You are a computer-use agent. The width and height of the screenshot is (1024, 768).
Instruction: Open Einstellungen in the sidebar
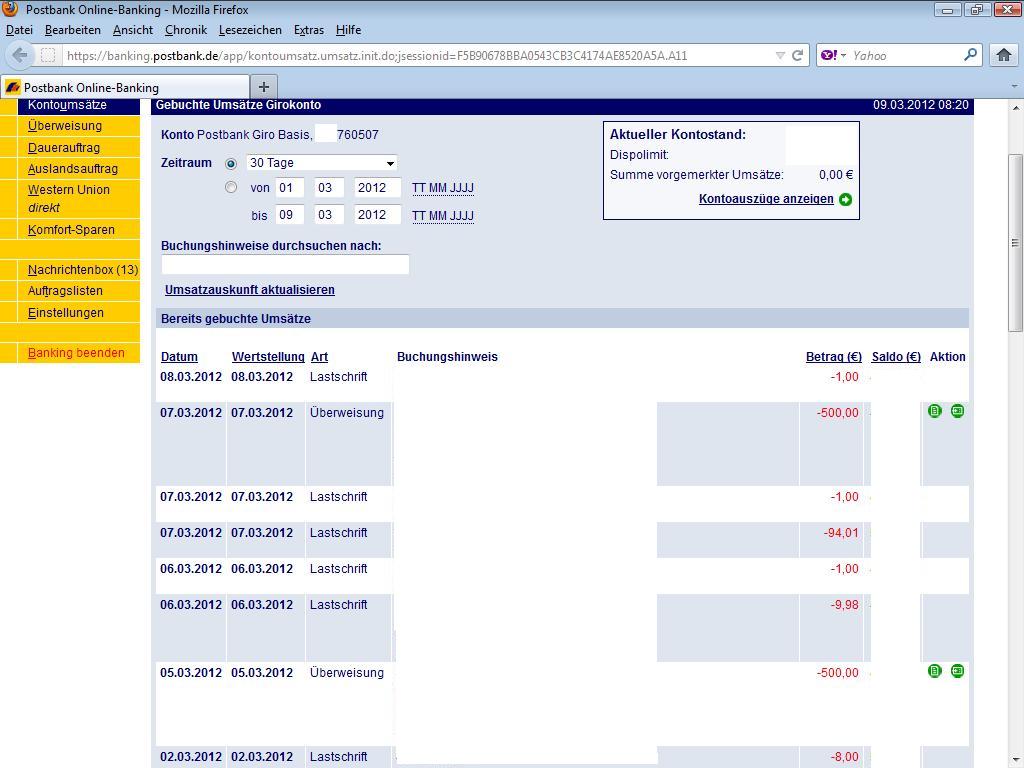click(x=65, y=313)
